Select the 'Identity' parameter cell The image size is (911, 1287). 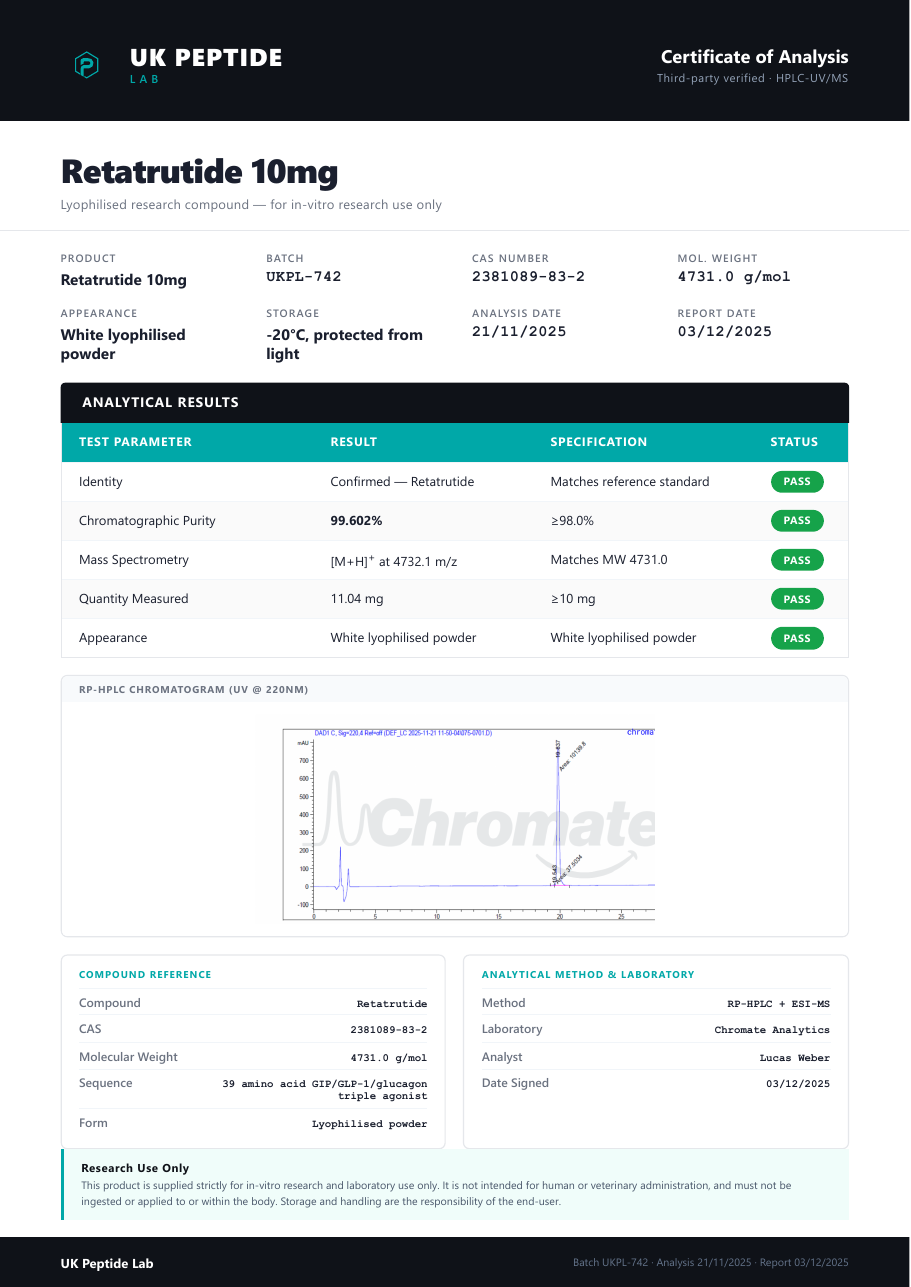(x=101, y=482)
